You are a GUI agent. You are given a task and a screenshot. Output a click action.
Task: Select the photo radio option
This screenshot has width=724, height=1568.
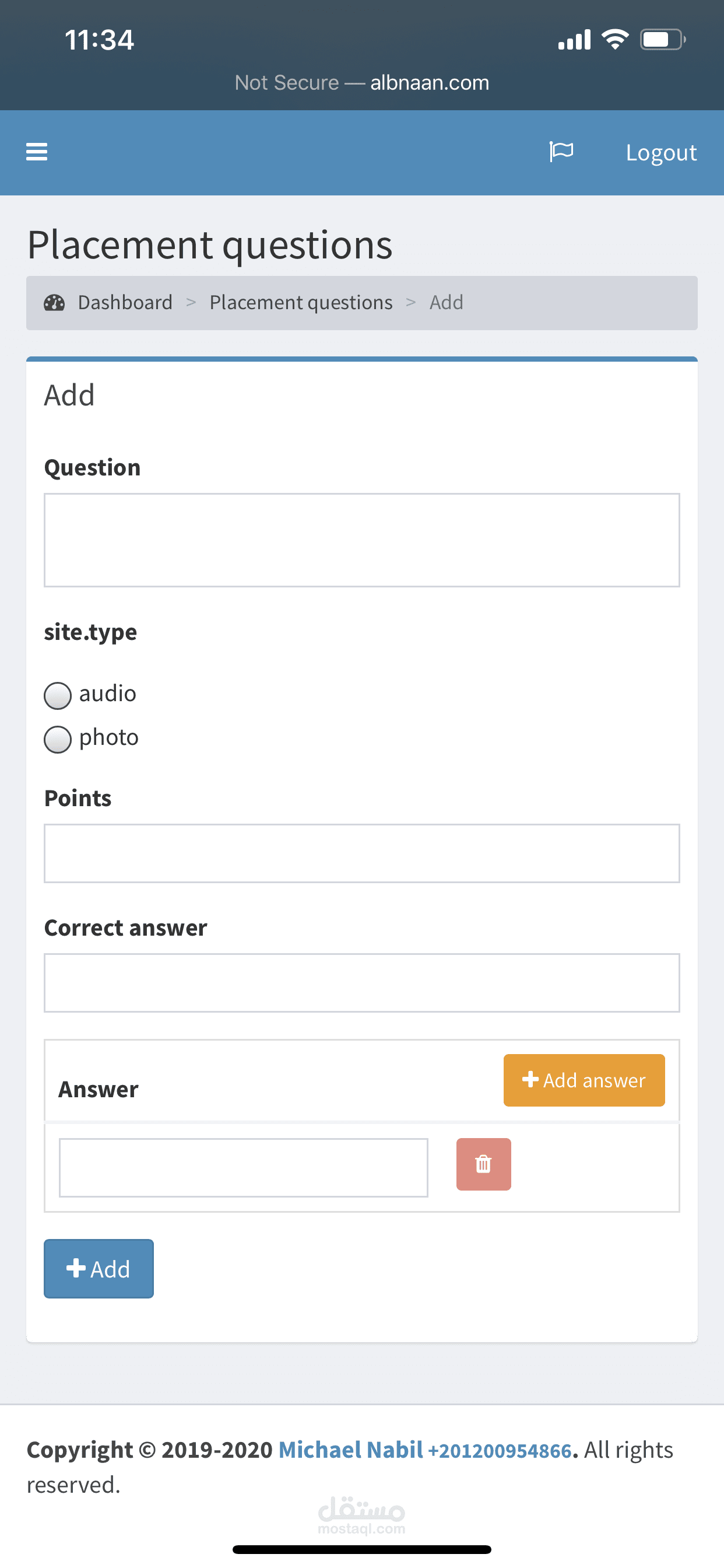pyautogui.click(x=58, y=740)
